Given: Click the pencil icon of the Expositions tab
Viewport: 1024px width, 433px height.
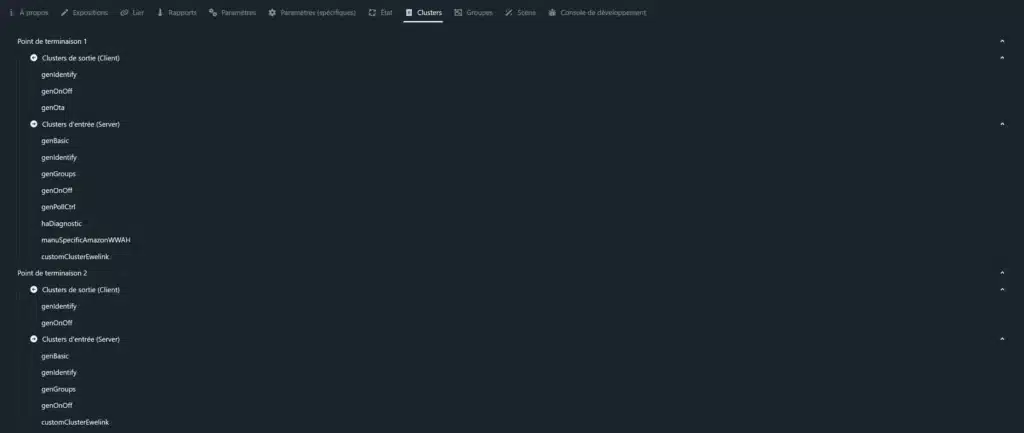Looking at the screenshot, I should pyautogui.click(x=65, y=13).
